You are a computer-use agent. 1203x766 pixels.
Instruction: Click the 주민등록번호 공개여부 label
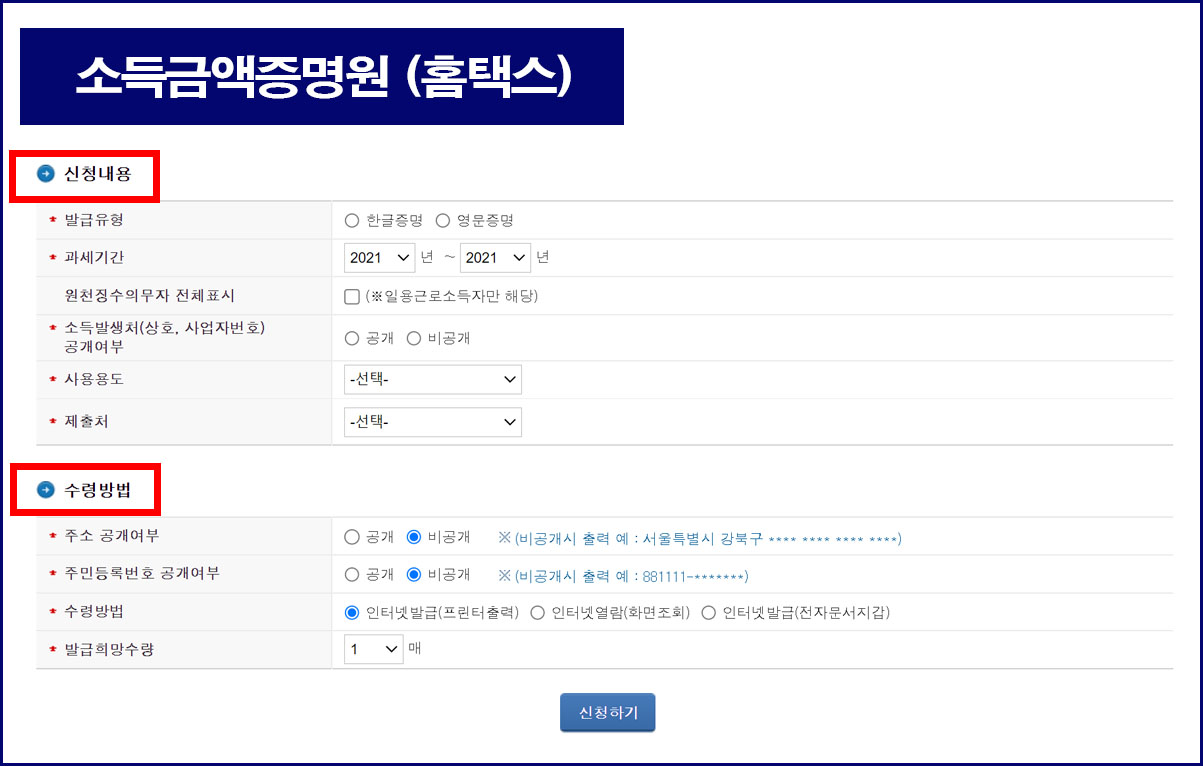(142, 574)
